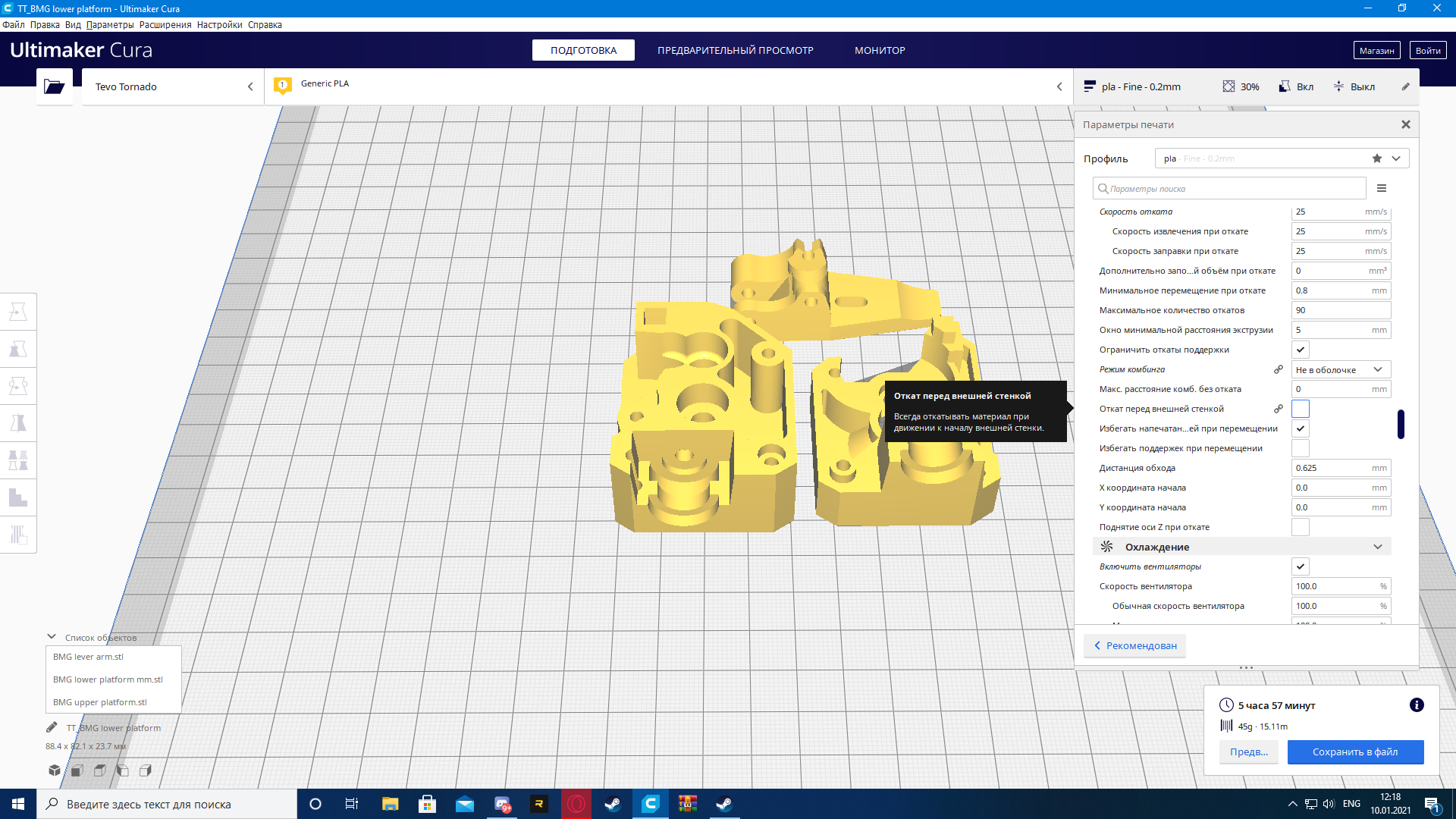Select the Move tool in left toolbar
This screenshot has height=819, width=1456.
[18, 312]
